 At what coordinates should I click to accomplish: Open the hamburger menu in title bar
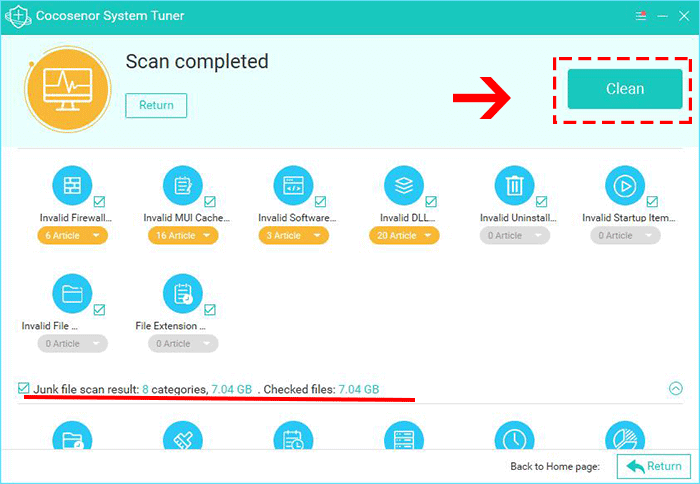(641, 16)
